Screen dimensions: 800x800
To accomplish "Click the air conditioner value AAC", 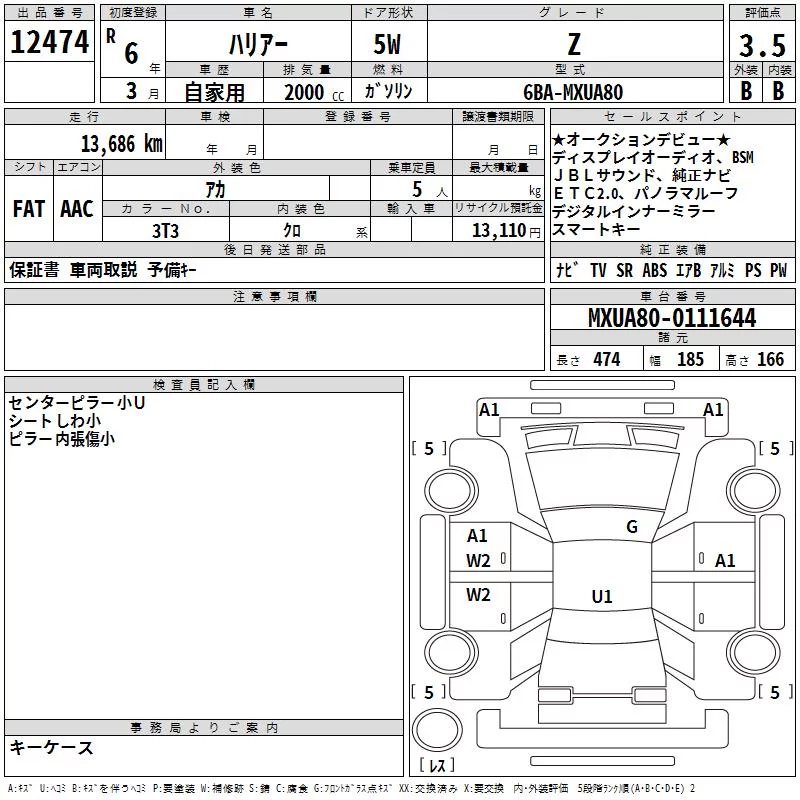I will [x=77, y=209].
